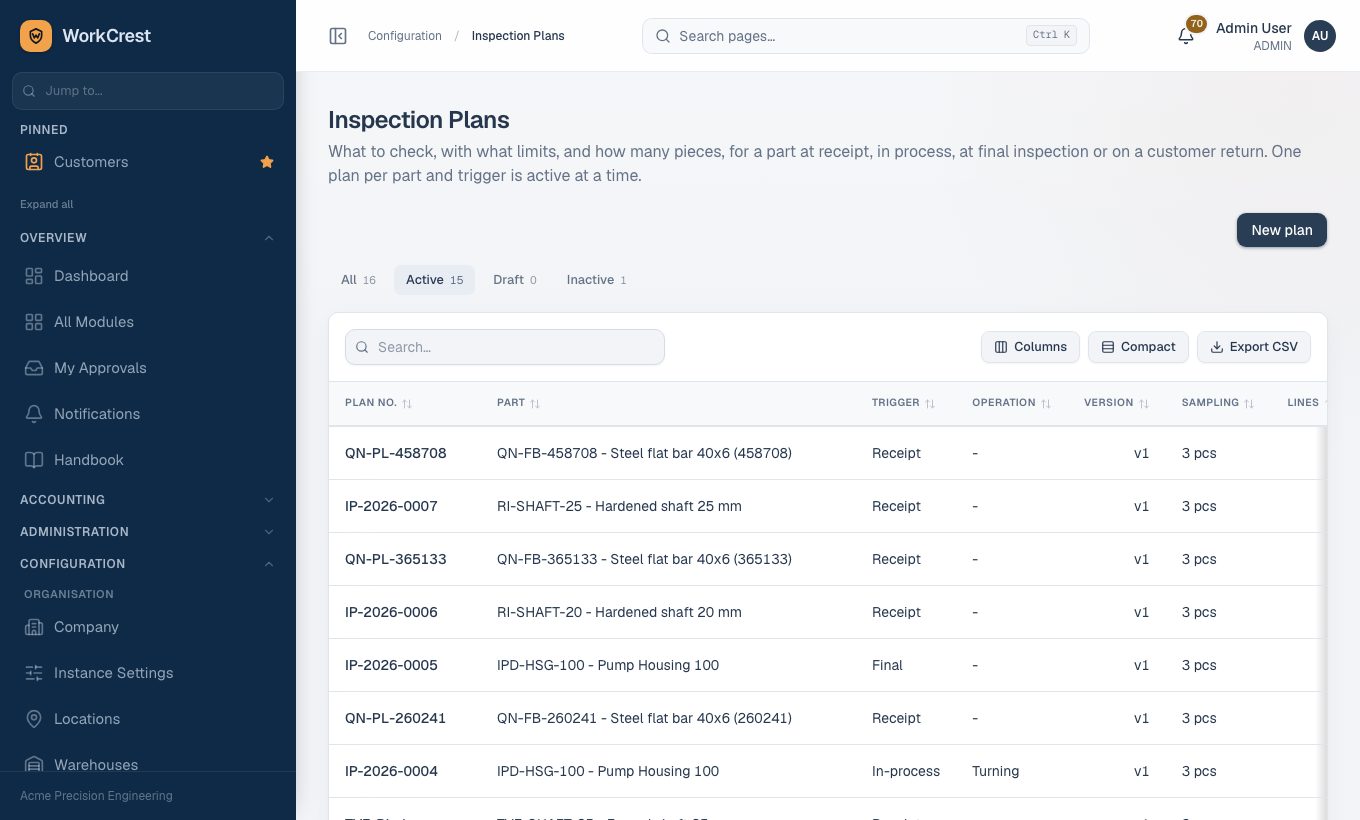1360x820 pixels.
Task: Focus the Search pages field
Action: point(866,36)
